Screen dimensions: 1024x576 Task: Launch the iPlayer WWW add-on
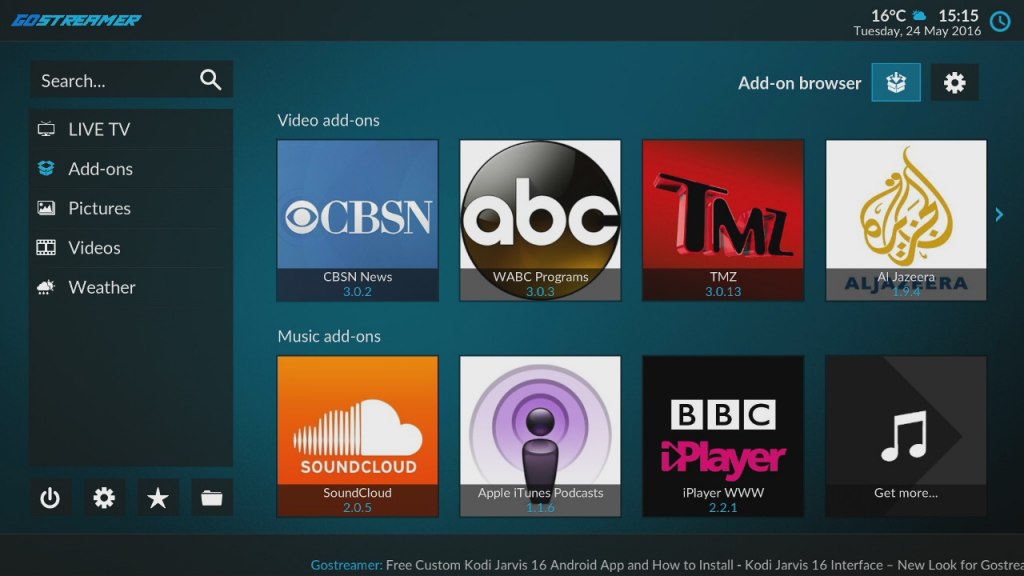723,436
